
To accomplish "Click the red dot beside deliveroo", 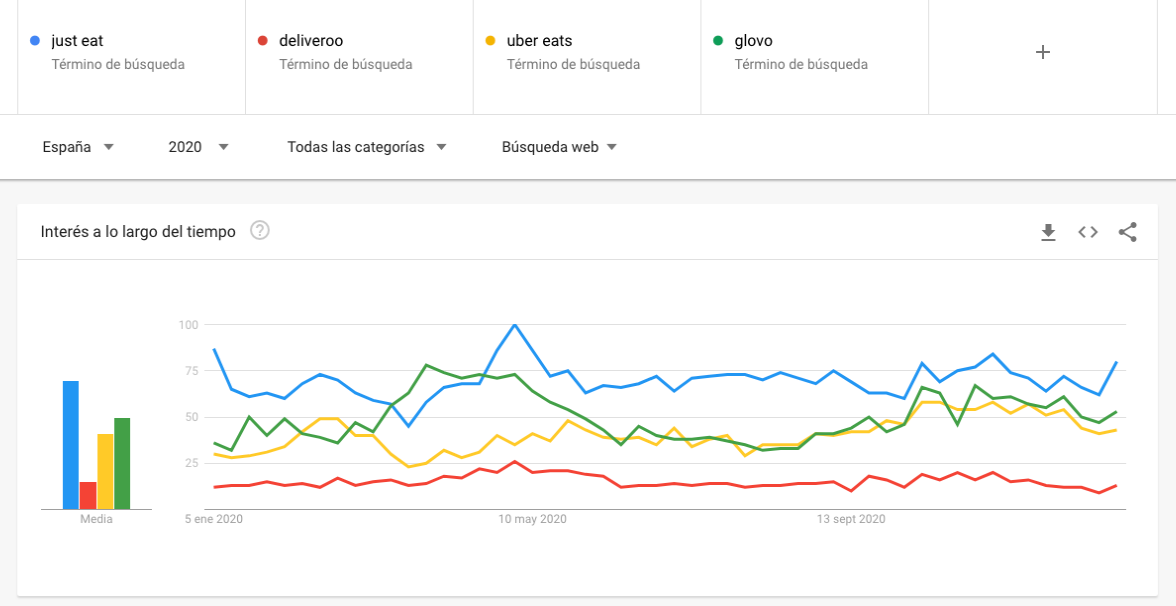I will 263,41.
